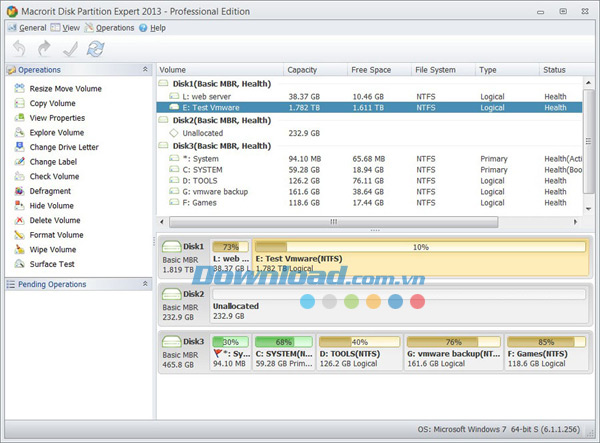Choose Hide Volume operation

point(44,206)
